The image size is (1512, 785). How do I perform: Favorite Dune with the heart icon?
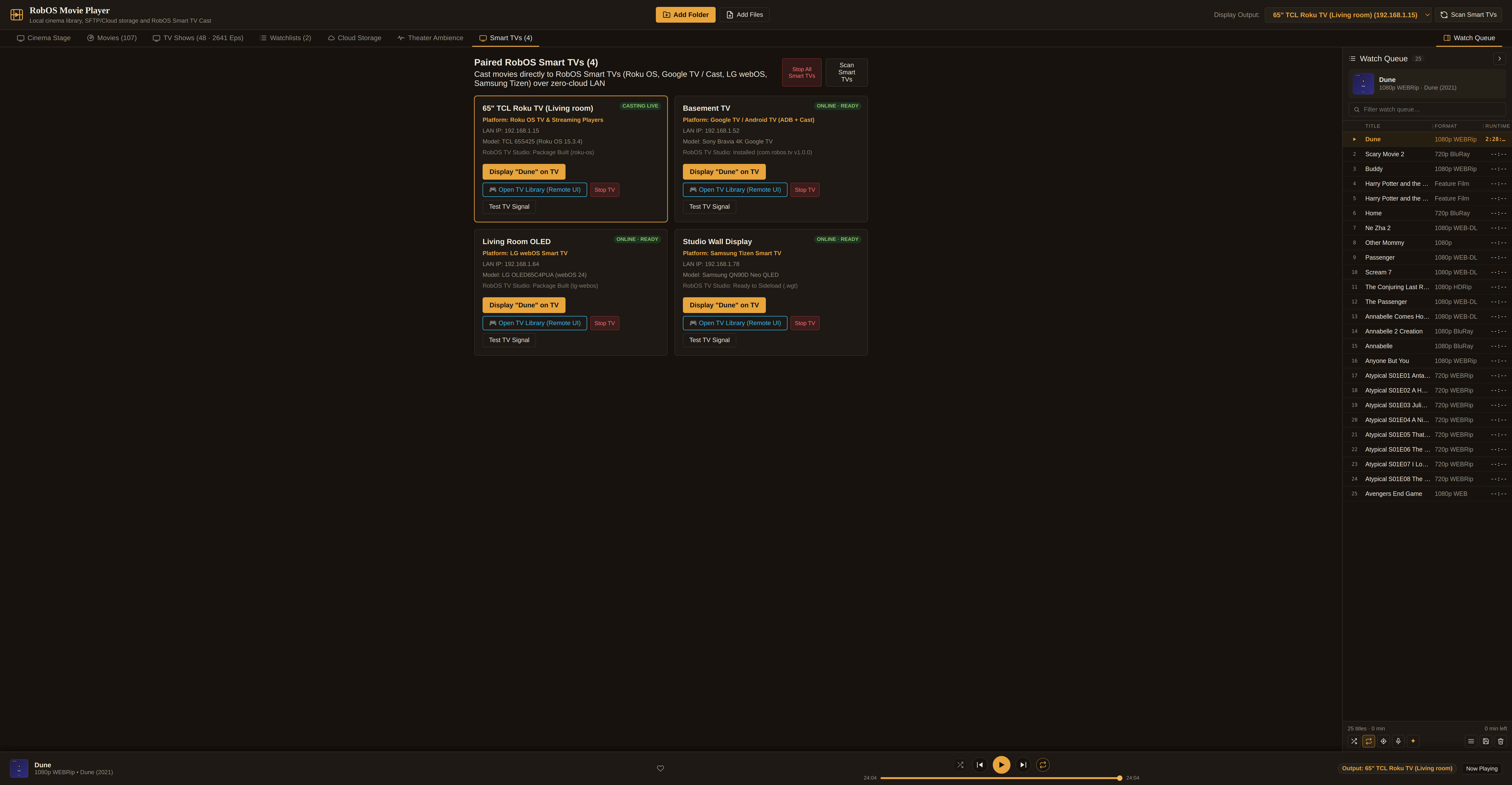[x=660, y=768]
